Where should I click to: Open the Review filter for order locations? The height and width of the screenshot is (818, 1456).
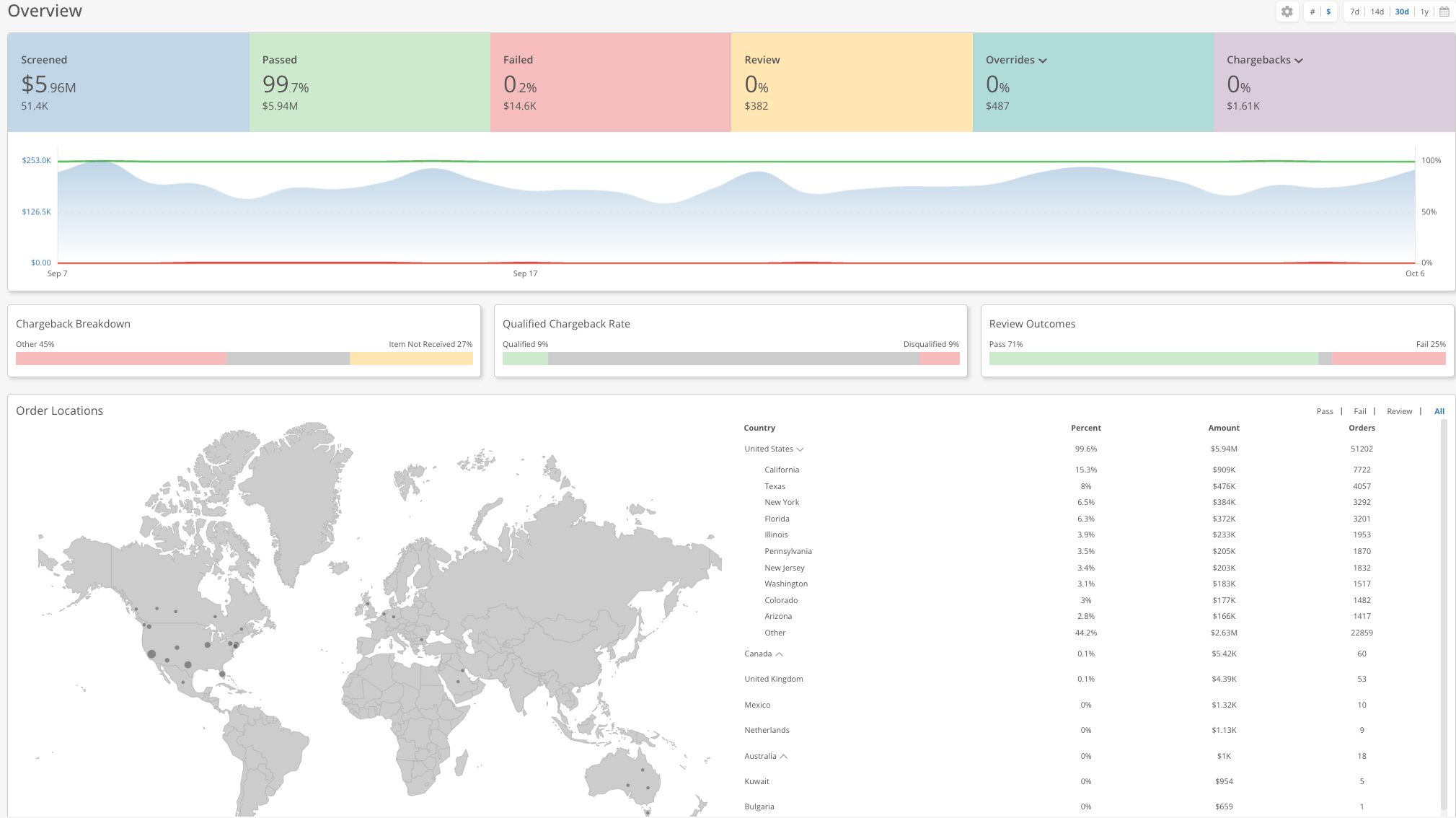(x=1399, y=411)
